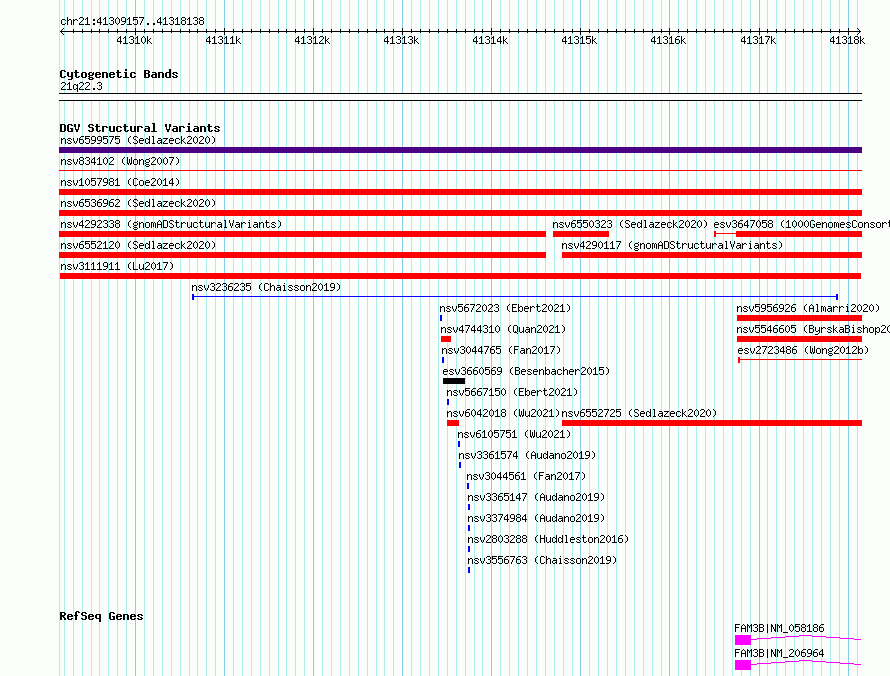Select the nsv3111911 (Lu2017) label

(x=117, y=266)
